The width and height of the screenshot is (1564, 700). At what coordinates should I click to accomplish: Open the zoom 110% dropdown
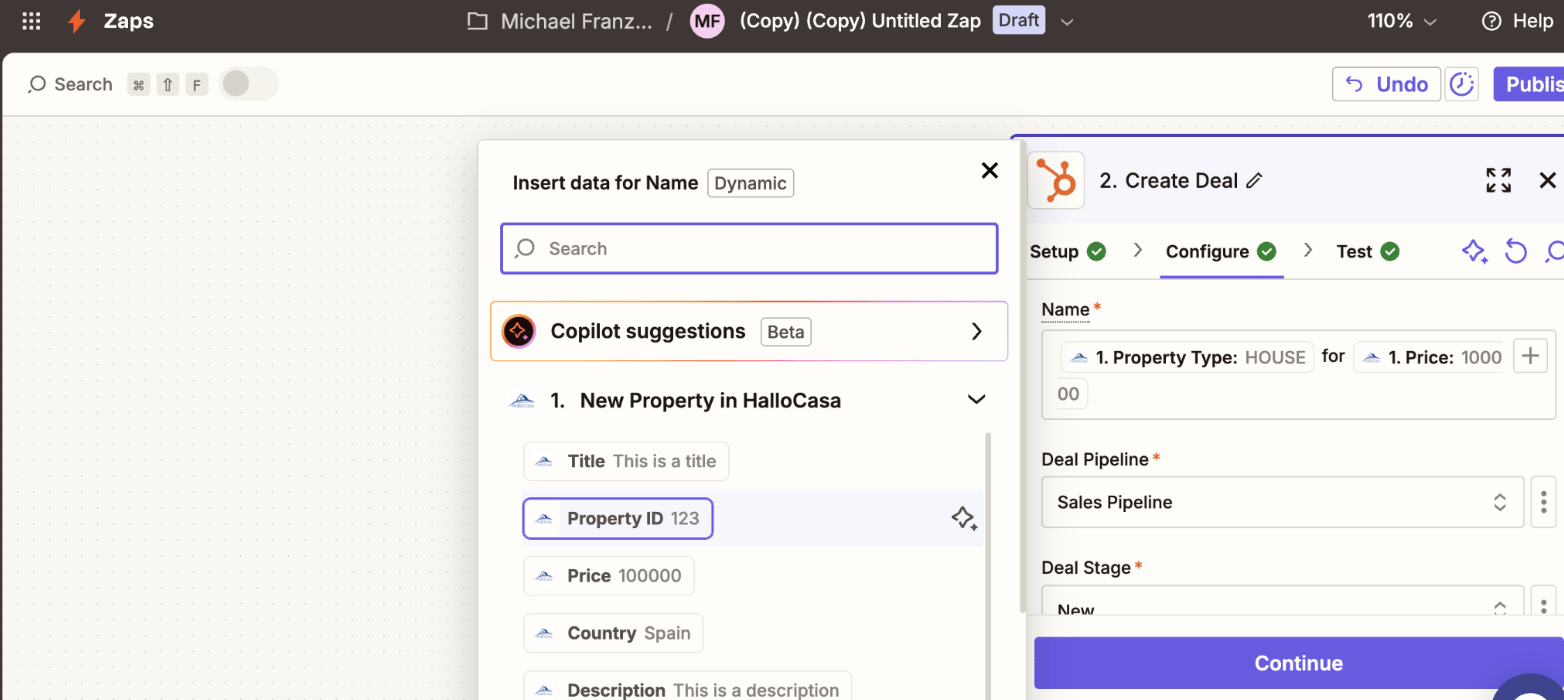tap(1402, 21)
